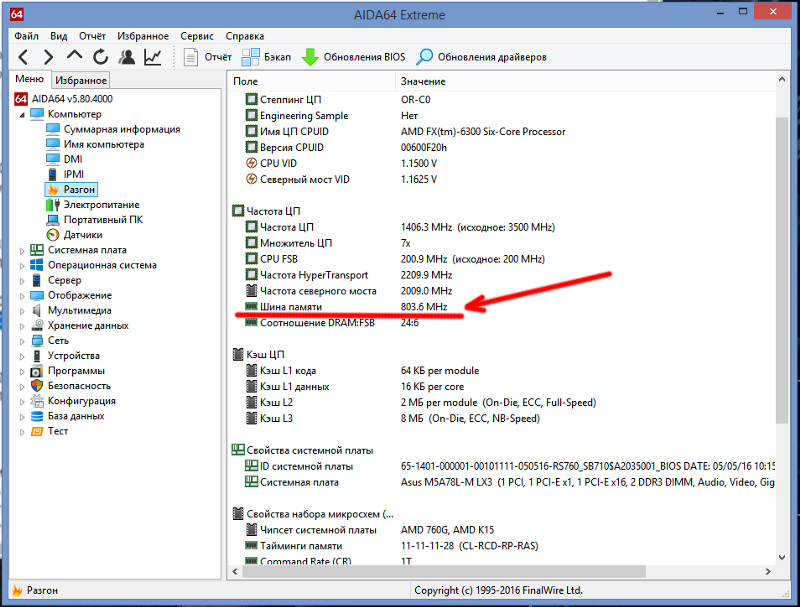Select the Тайминги памяти row
Image resolution: width=800 pixels, height=607 pixels.
click(502, 546)
